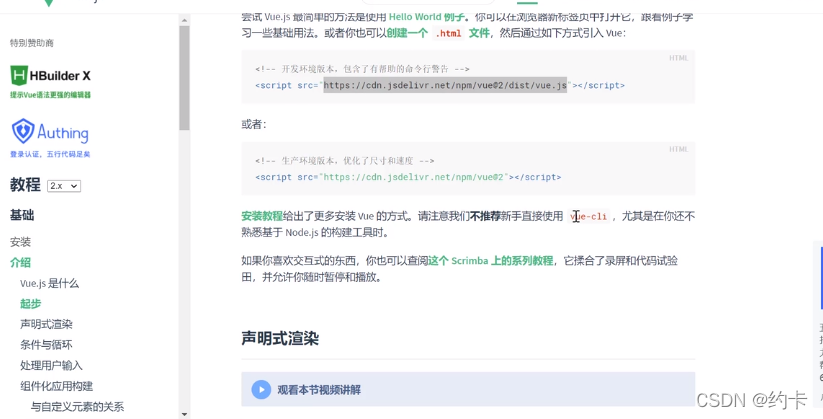Go to 组件化应用构建 in the sidebar

[56, 386]
